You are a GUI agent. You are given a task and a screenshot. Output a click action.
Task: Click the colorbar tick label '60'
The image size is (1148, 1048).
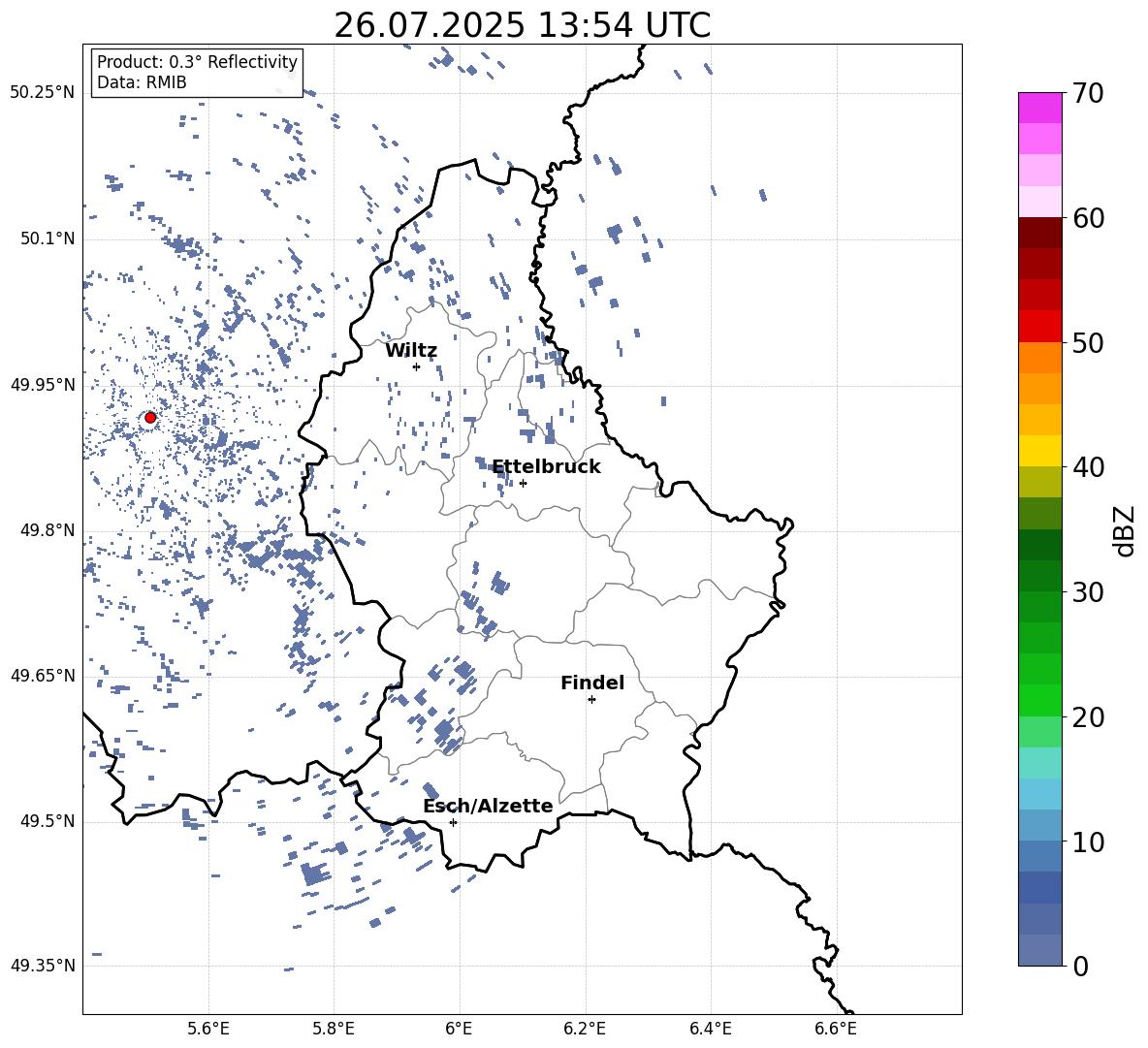click(1088, 218)
